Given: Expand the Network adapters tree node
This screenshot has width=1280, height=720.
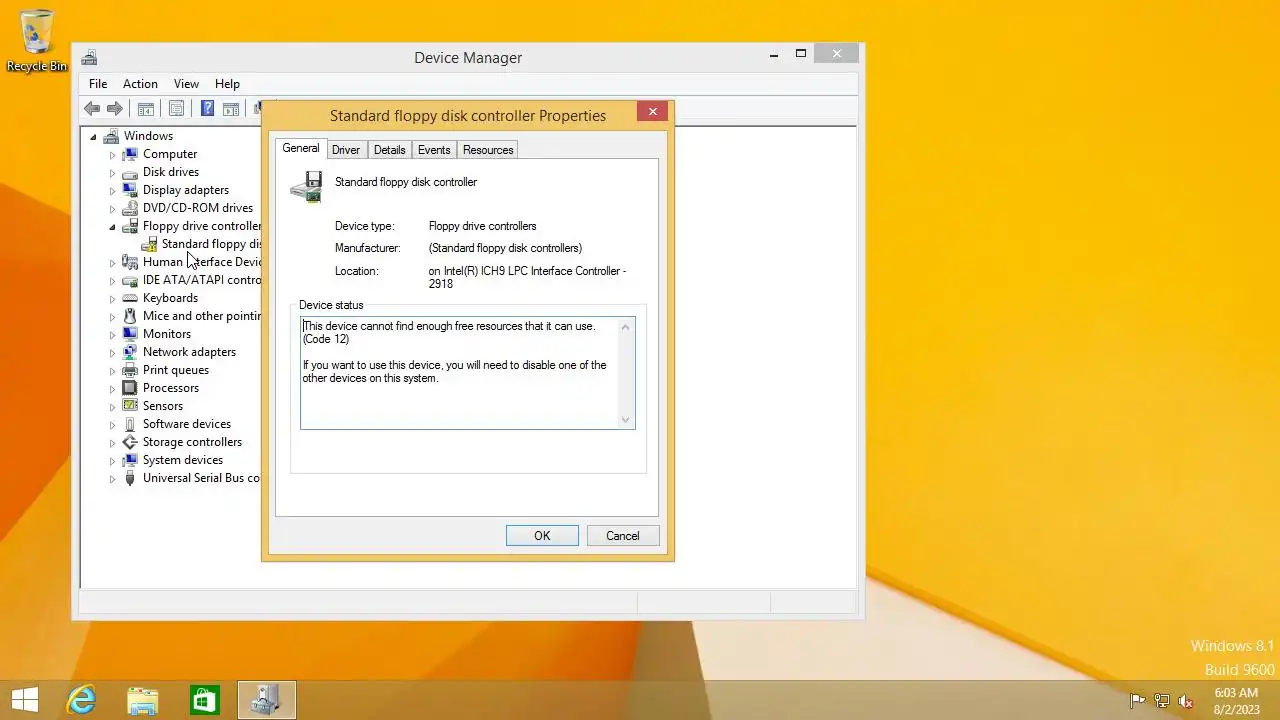Looking at the screenshot, I should click(112, 353).
